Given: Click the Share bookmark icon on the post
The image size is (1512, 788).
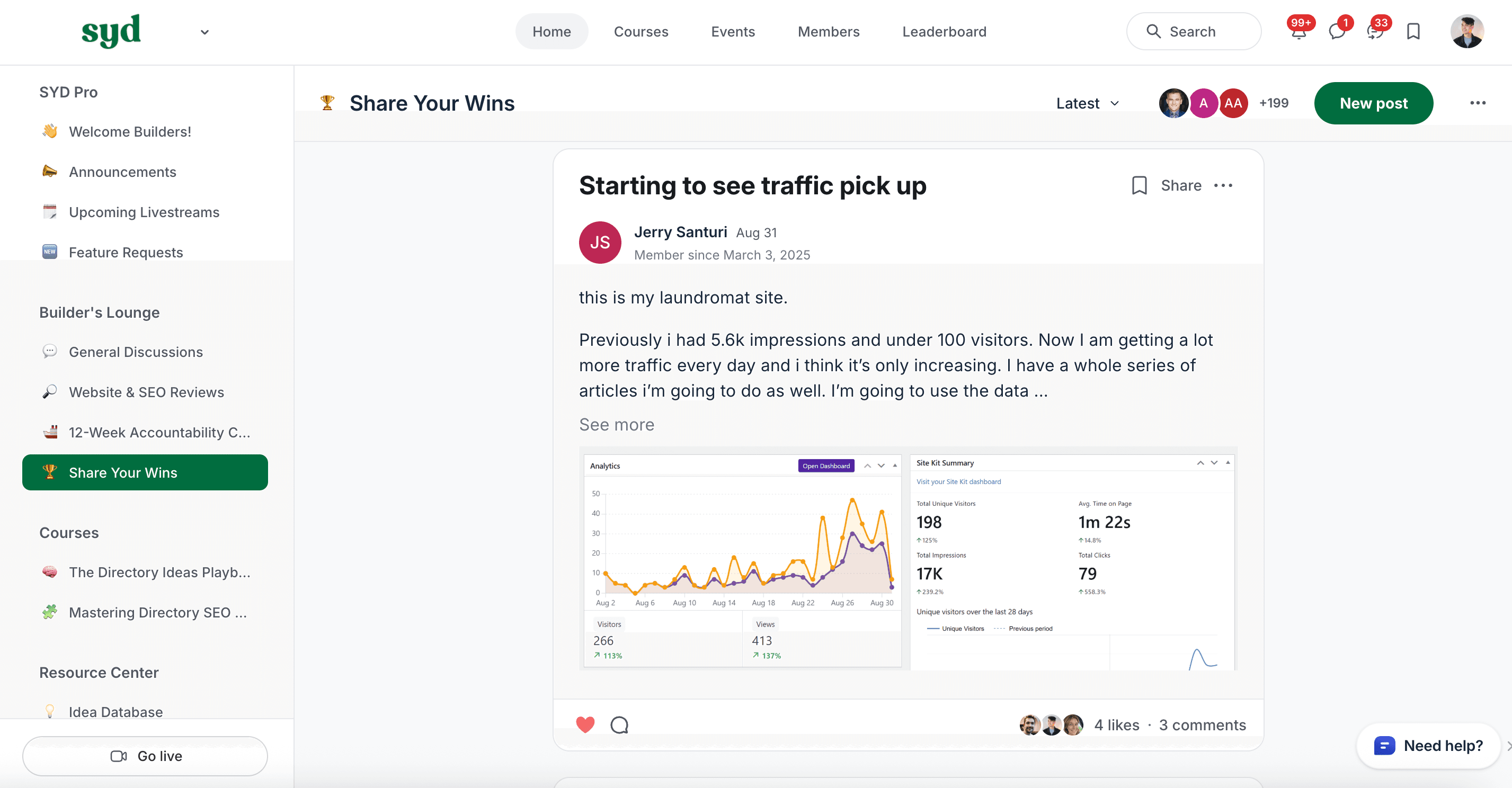Looking at the screenshot, I should click(x=1139, y=185).
